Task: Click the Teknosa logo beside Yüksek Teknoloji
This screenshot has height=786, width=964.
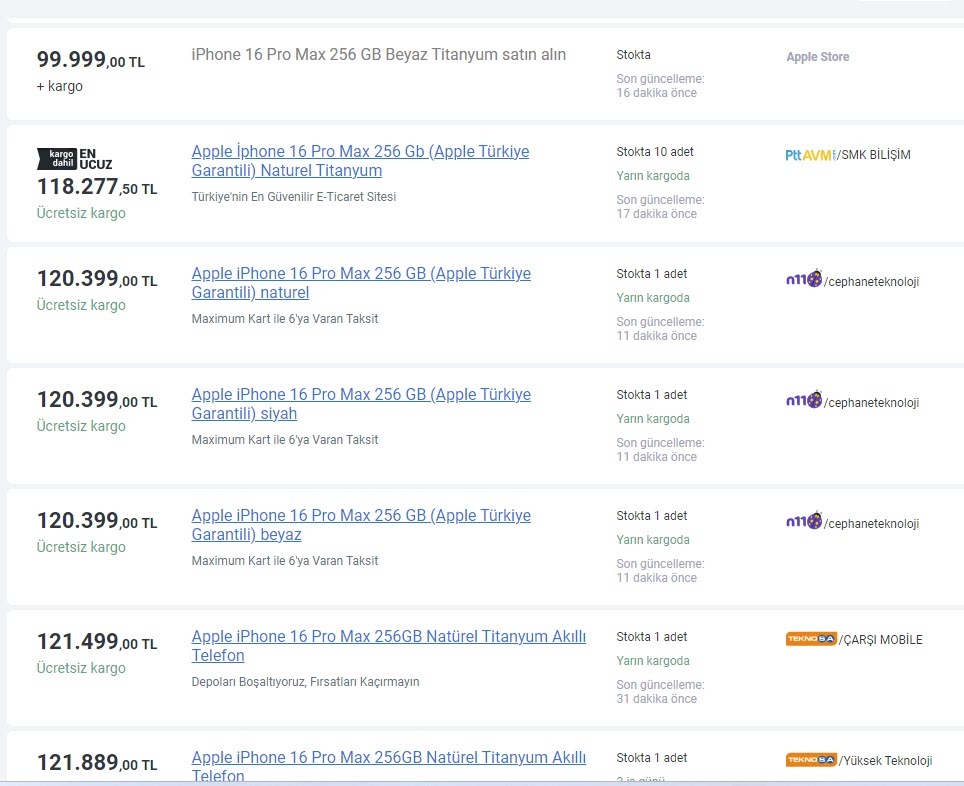Action: pos(810,760)
